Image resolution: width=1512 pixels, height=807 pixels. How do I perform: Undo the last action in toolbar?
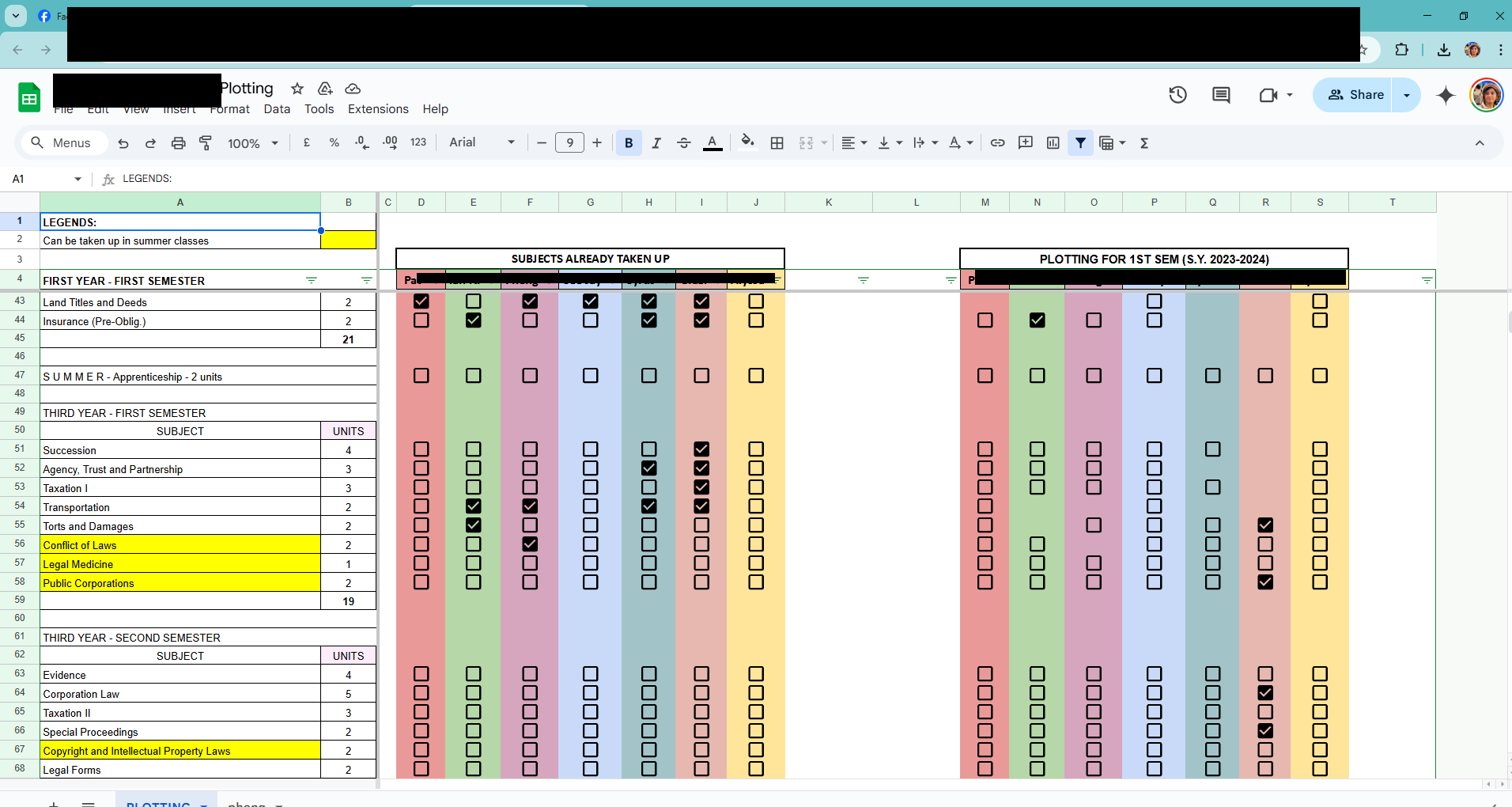pyautogui.click(x=123, y=143)
